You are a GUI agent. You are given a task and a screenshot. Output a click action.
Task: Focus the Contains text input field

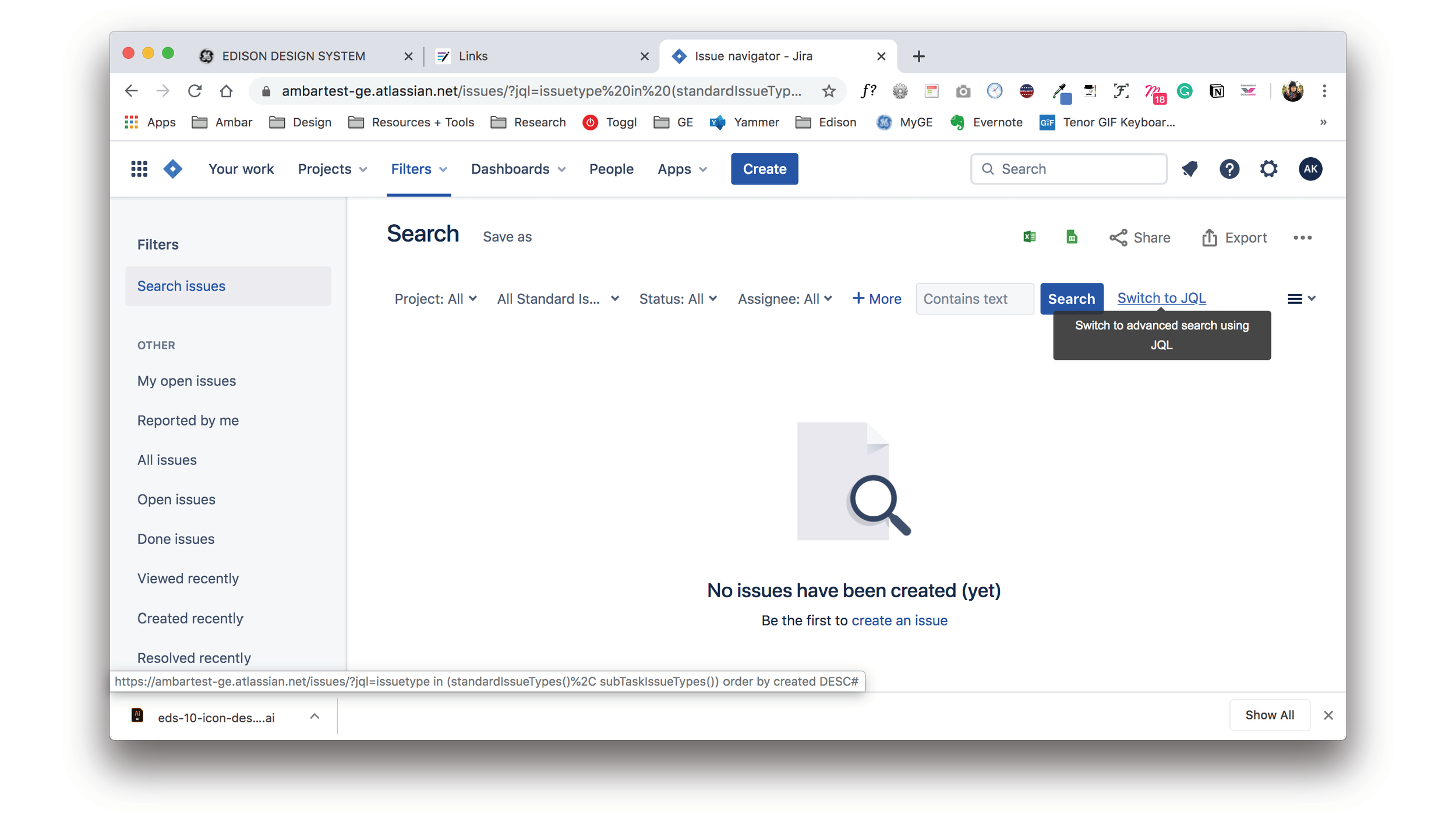coord(974,299)
